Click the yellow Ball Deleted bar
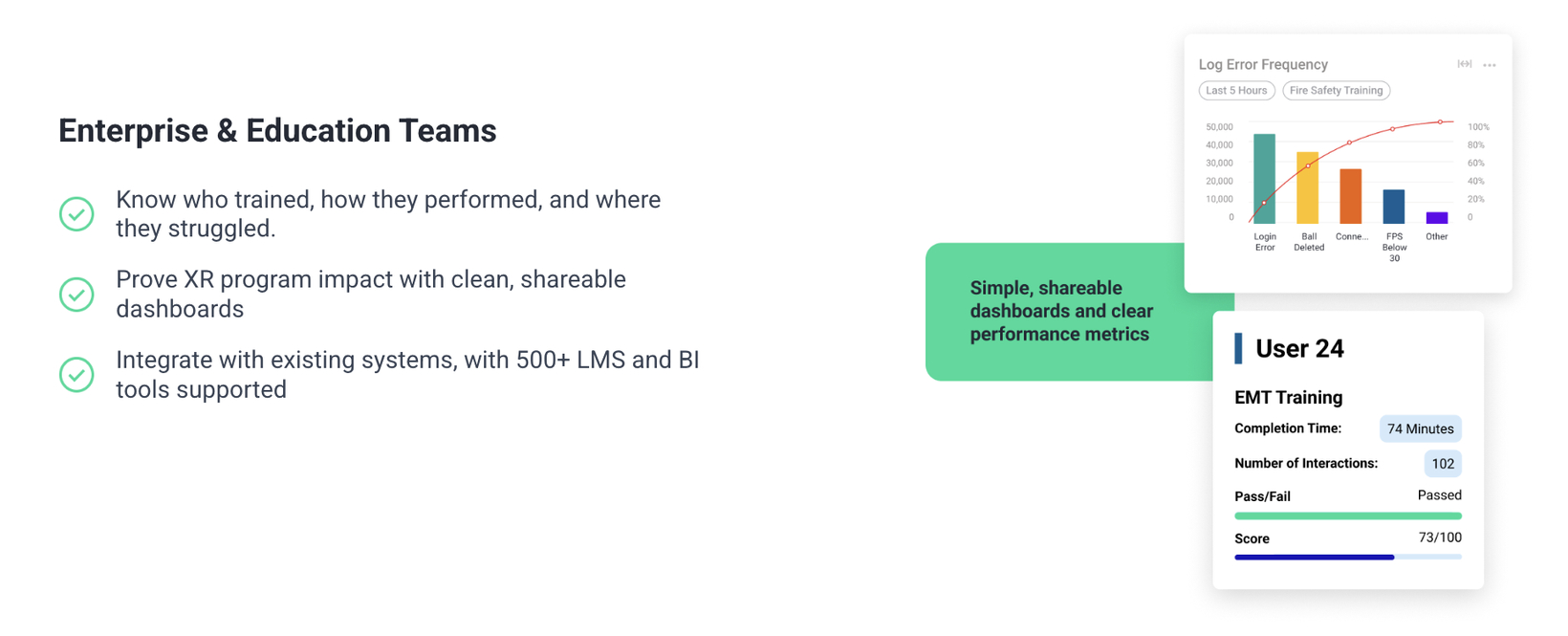 [1307, 187]
